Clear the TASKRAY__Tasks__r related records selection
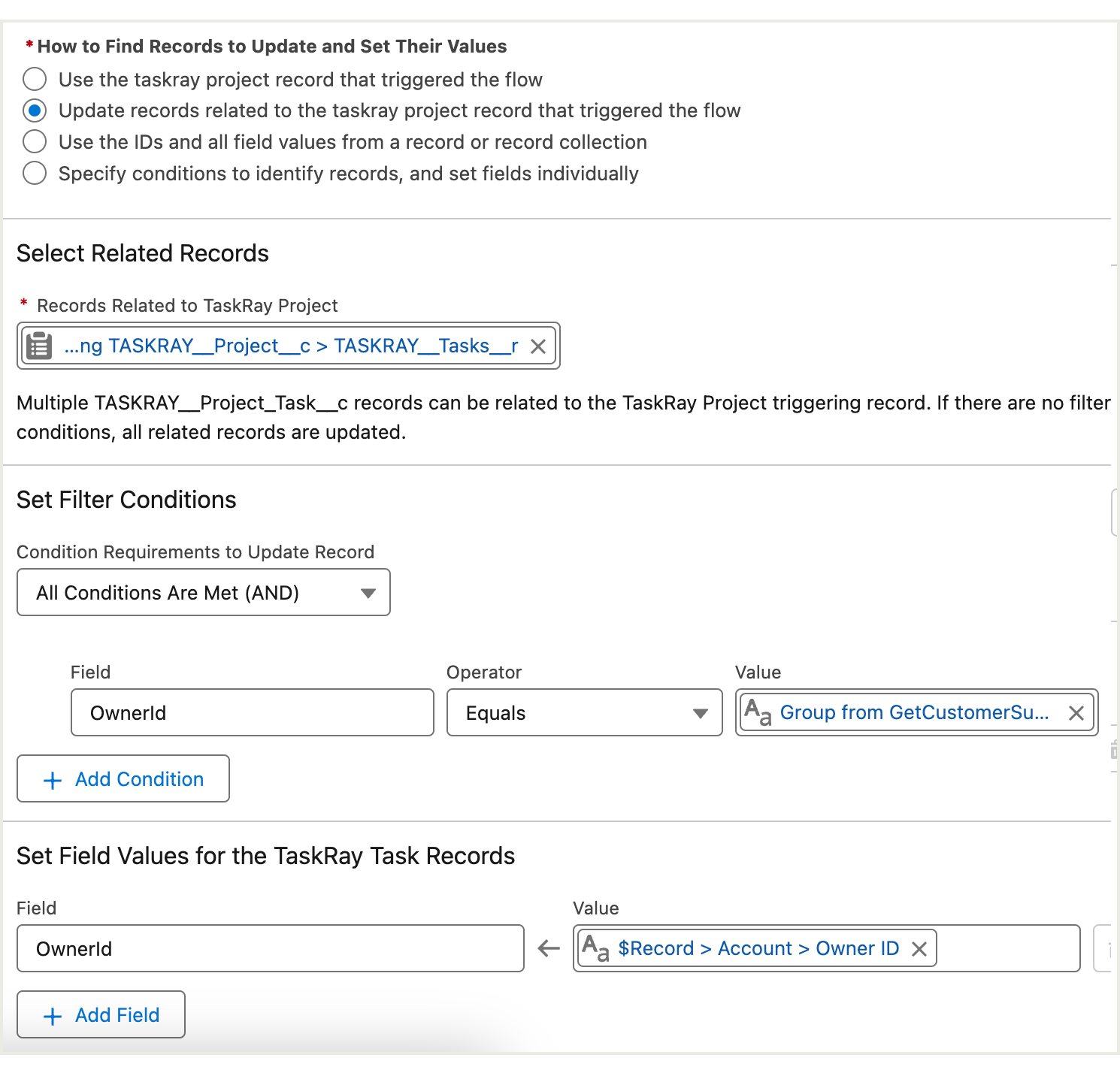Screen dimensions: 1120x1076 click(538, 346)
